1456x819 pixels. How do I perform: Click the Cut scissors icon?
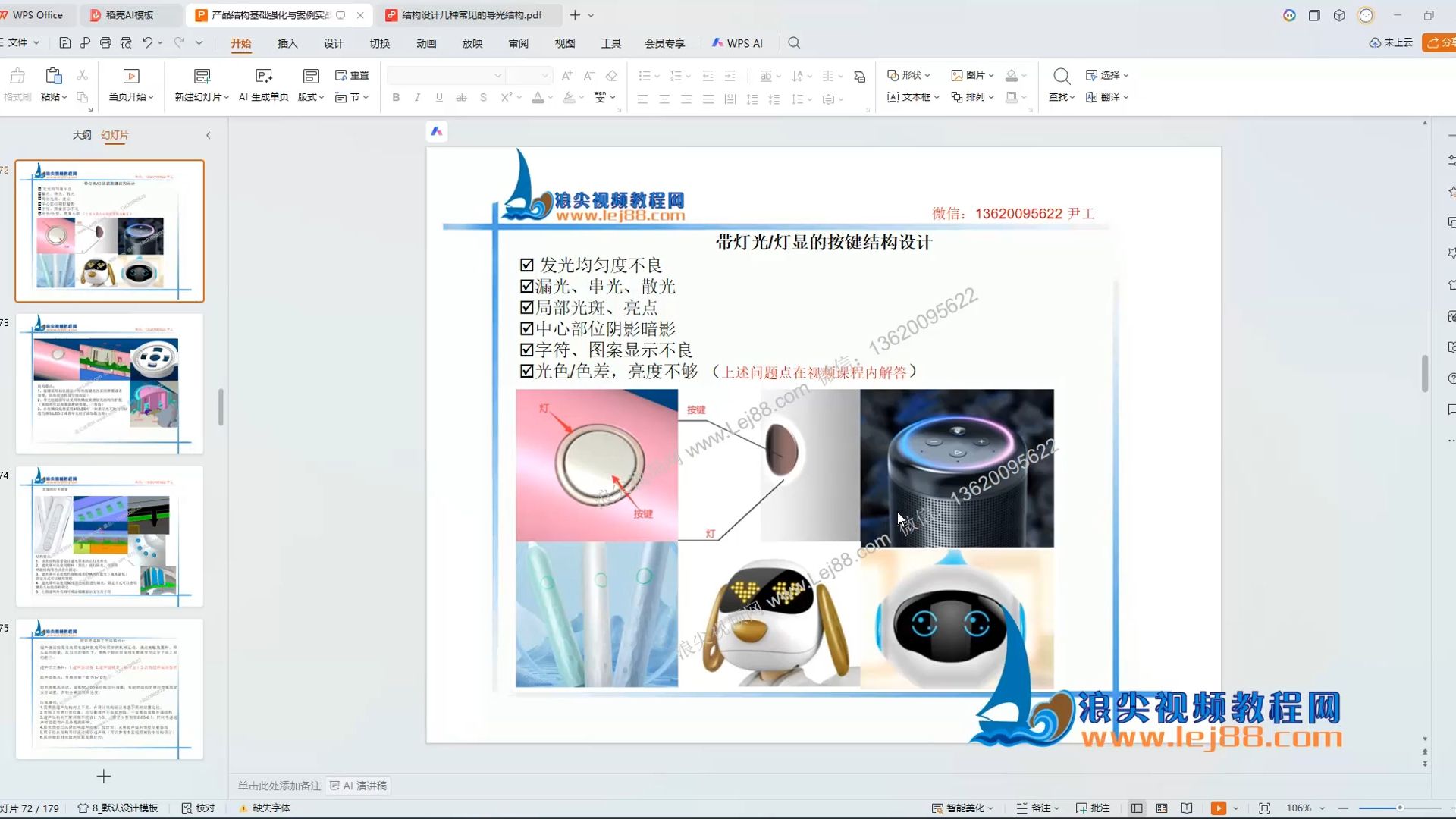(x=82, y=75)
